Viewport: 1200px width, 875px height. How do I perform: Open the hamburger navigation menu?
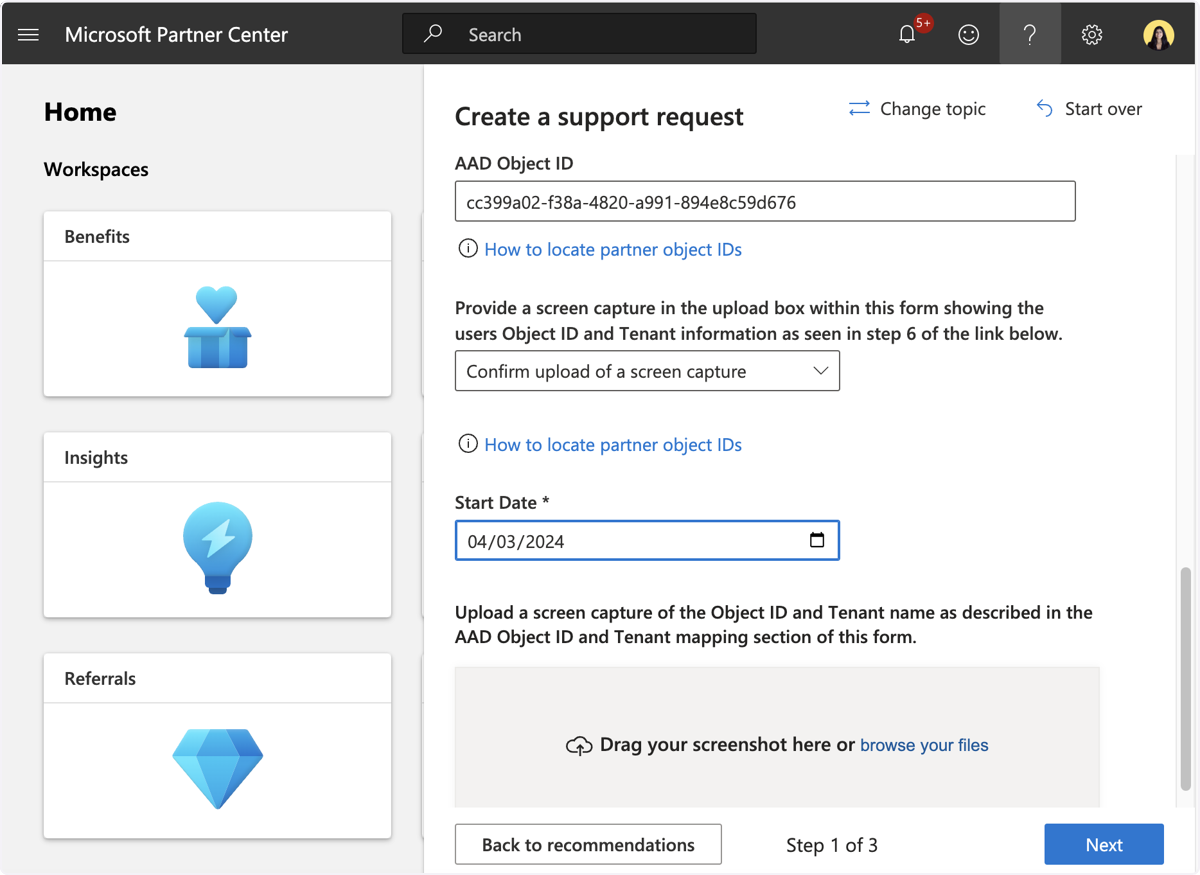pos(28,35)
